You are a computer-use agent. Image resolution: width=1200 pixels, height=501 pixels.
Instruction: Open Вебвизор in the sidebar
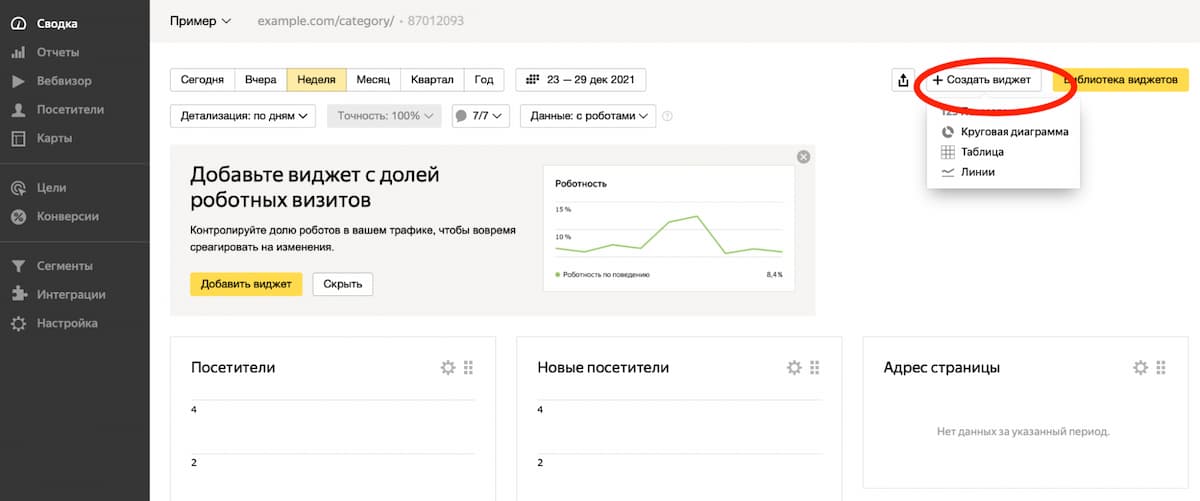tap(64, 81)
